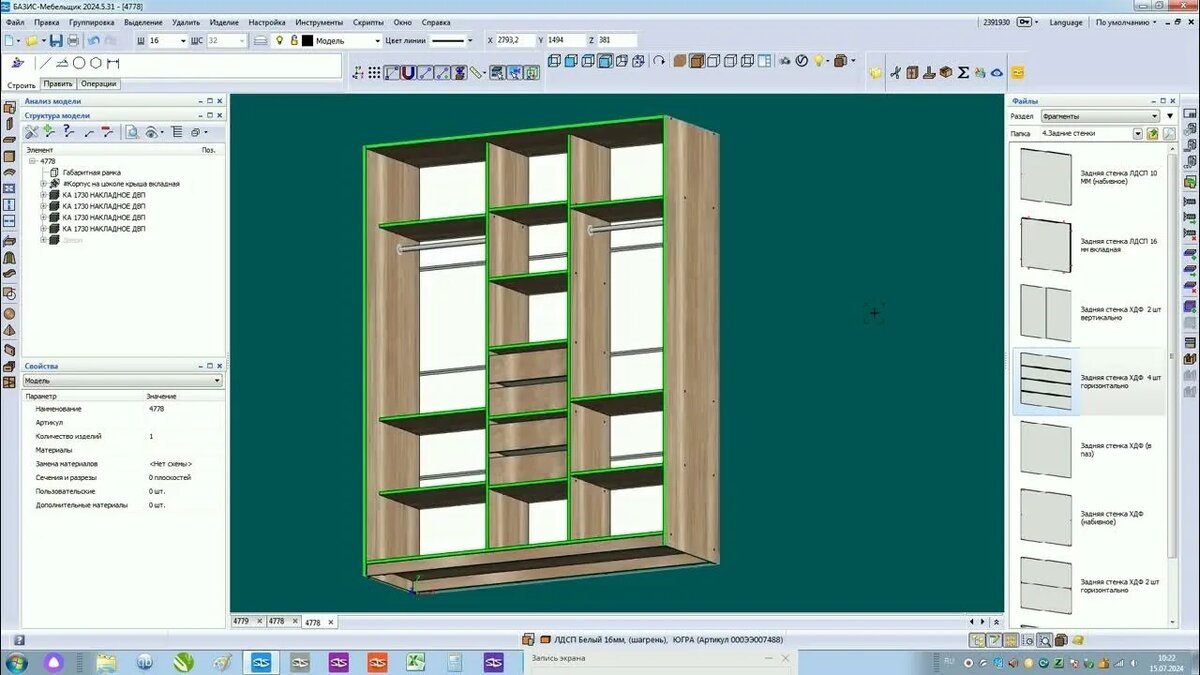Open the Группировка menu

pos(92,21)
